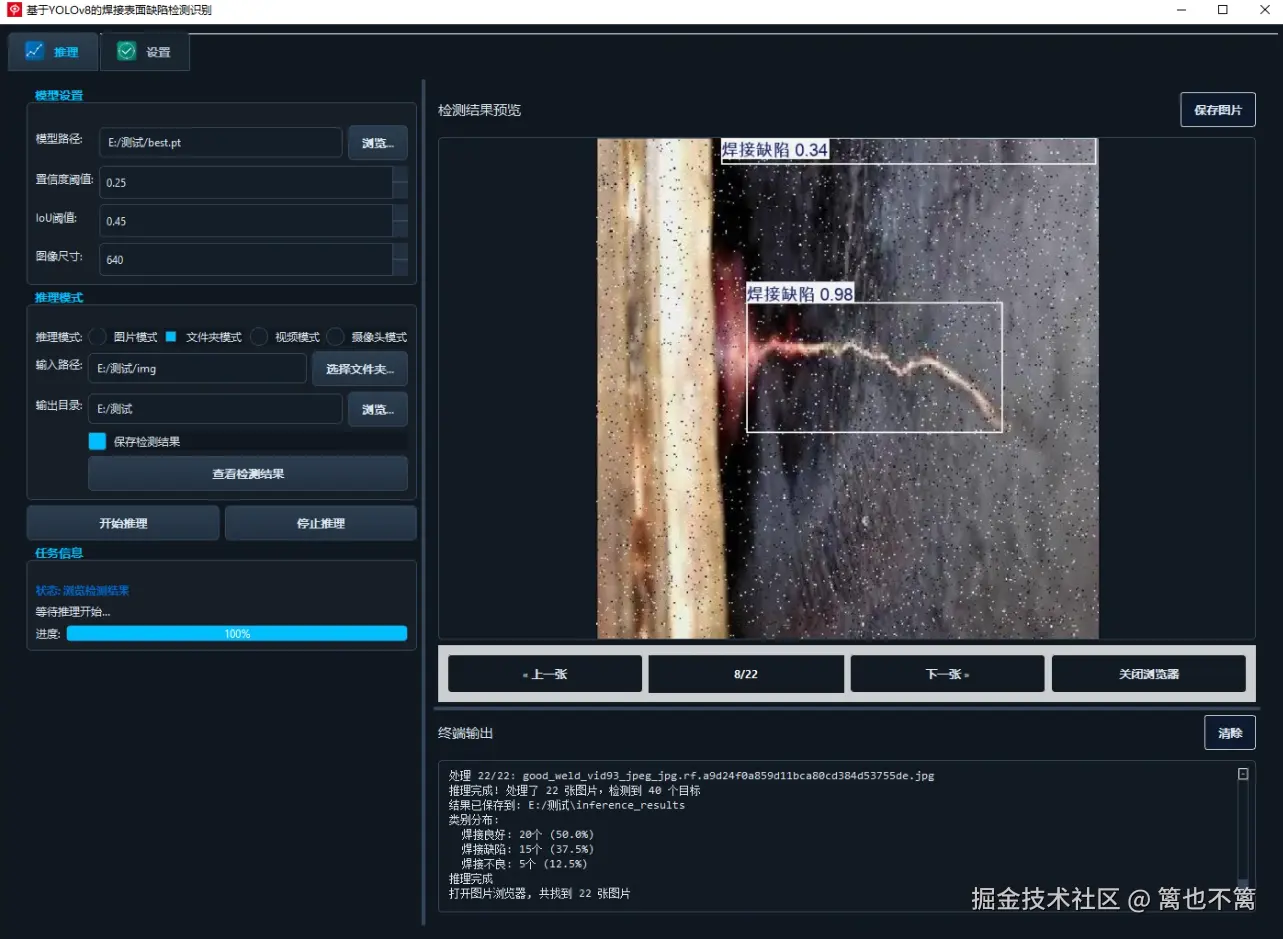Start inference with the 开始推理 button

(122, 522)
